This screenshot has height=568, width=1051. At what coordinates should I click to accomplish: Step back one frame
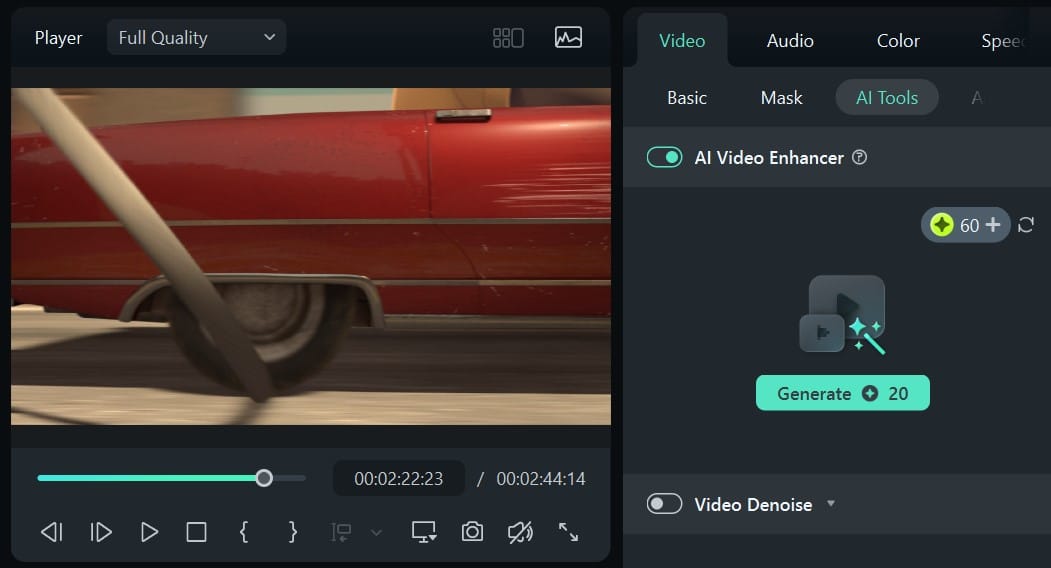52,532
